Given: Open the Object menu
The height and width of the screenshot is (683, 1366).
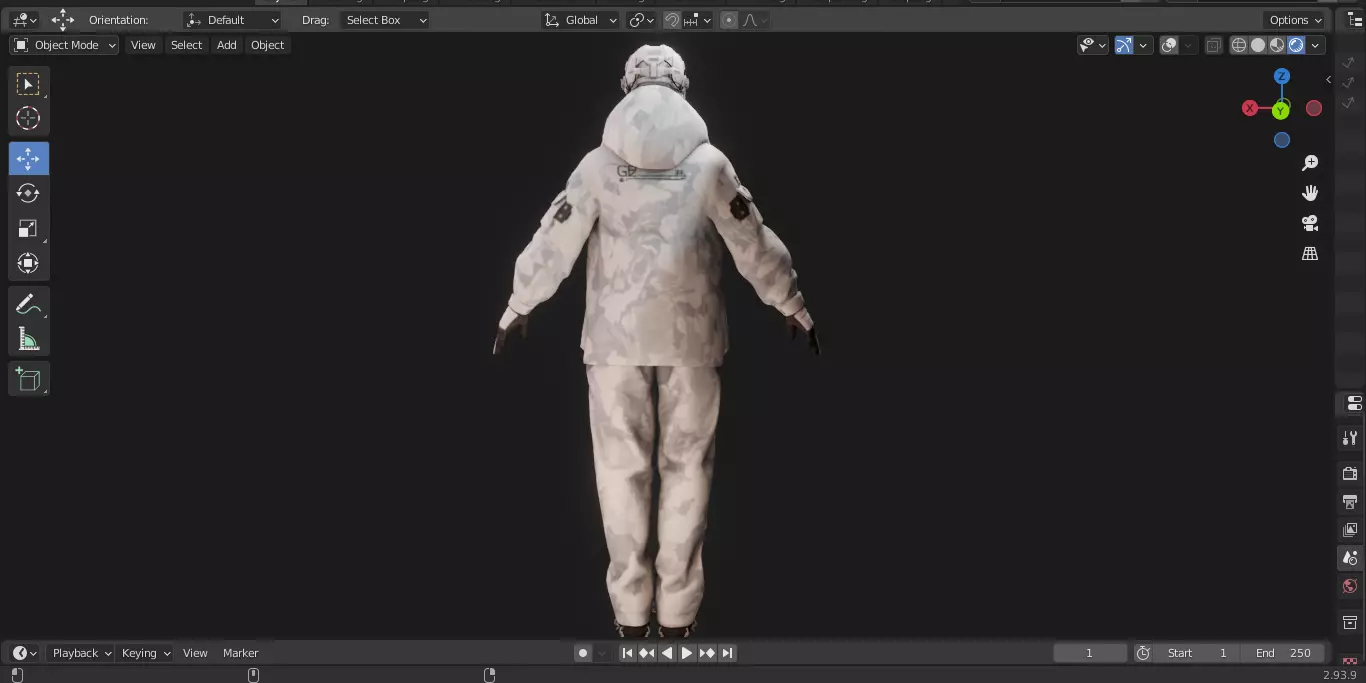Looking at the screenshot, I should tap(267, 45).
